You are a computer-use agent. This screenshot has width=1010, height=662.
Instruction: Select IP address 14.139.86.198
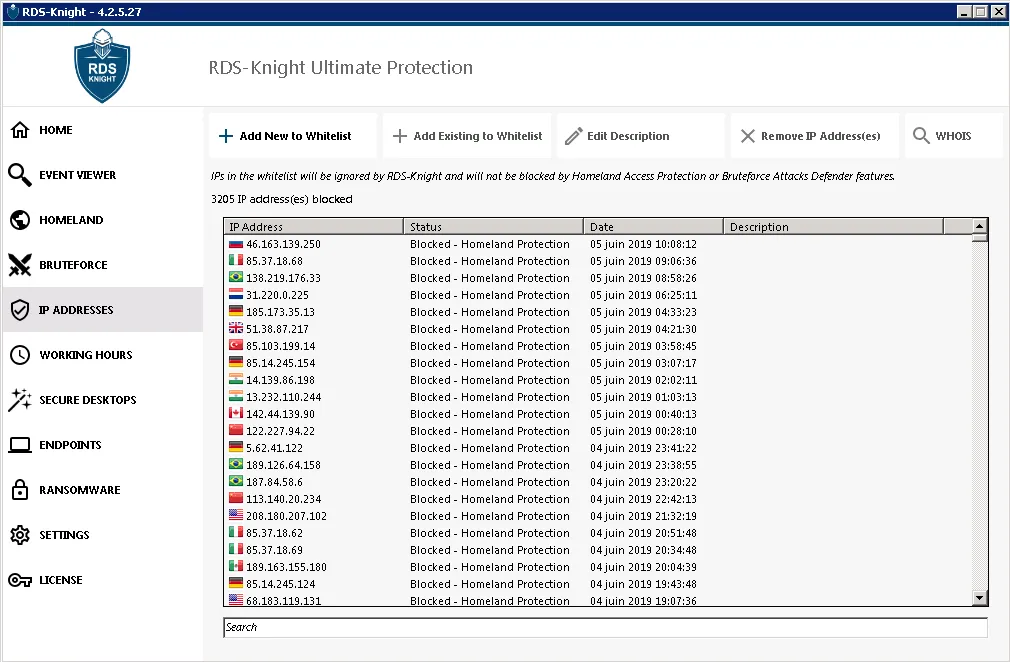(280, 380)
